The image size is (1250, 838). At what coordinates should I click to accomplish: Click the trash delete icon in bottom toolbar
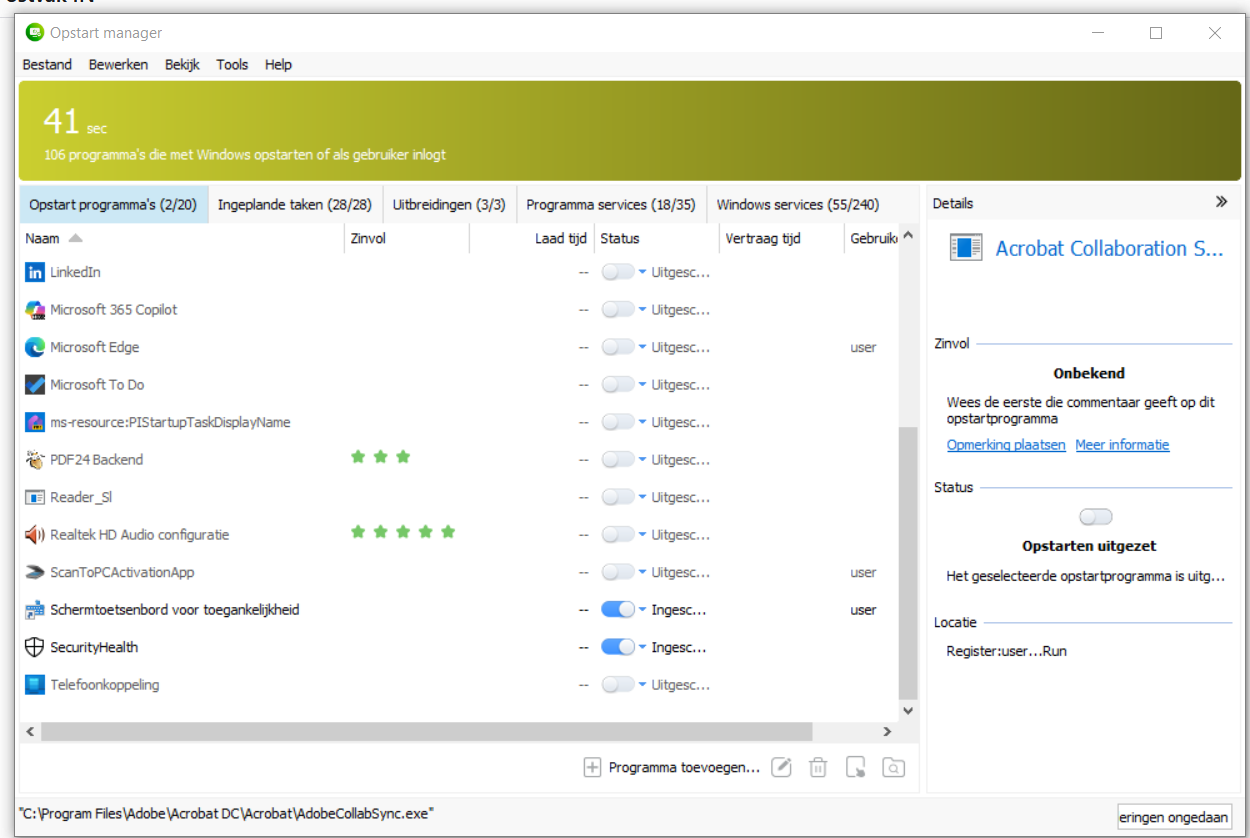(x=818, y=767)
